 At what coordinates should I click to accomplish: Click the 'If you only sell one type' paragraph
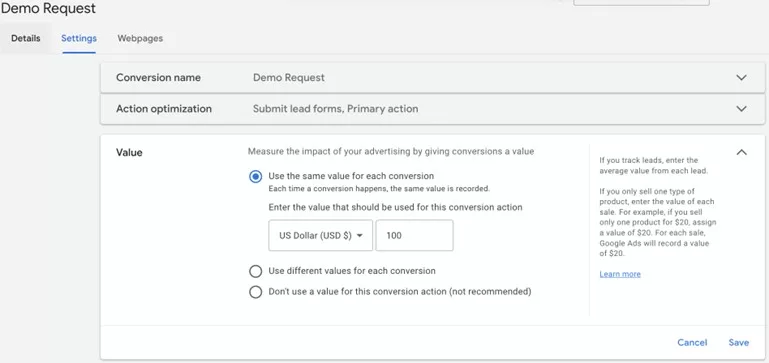(657, 222)
